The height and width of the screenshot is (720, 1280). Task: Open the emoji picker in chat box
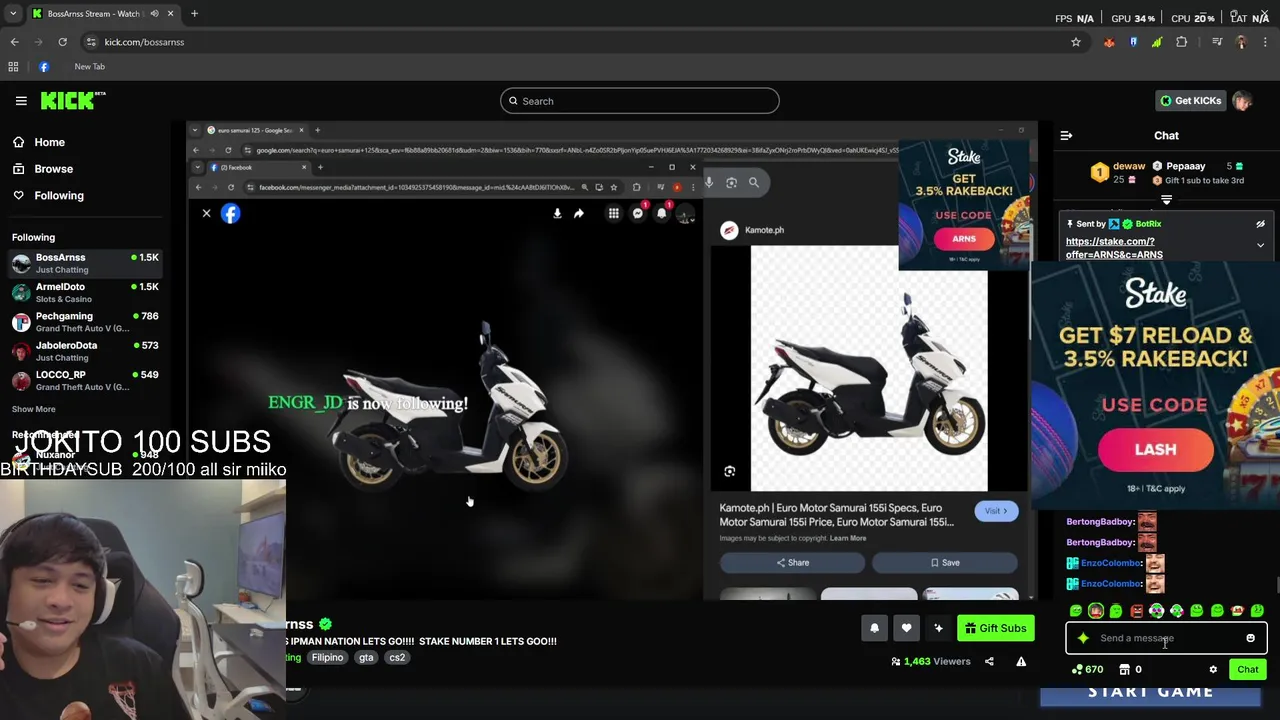[x=1250, y=638]
